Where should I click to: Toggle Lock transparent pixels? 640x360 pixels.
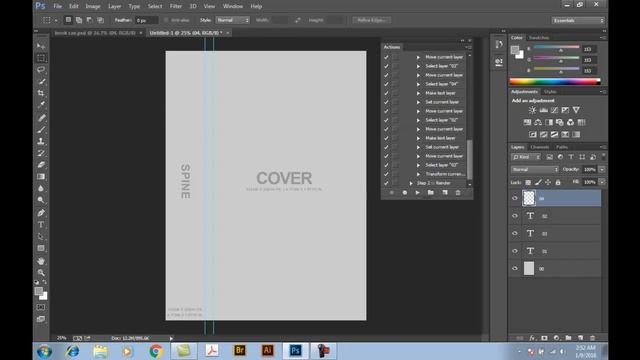[528, 182]
